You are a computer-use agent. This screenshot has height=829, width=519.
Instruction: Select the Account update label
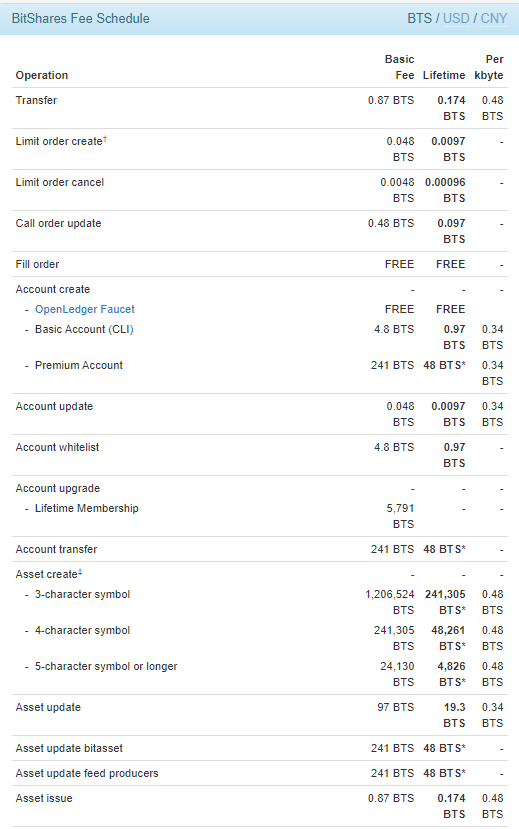coord(54,406)
